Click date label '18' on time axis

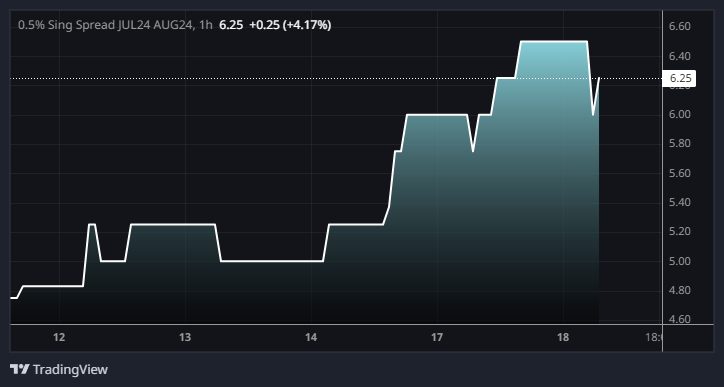(563, 338)
